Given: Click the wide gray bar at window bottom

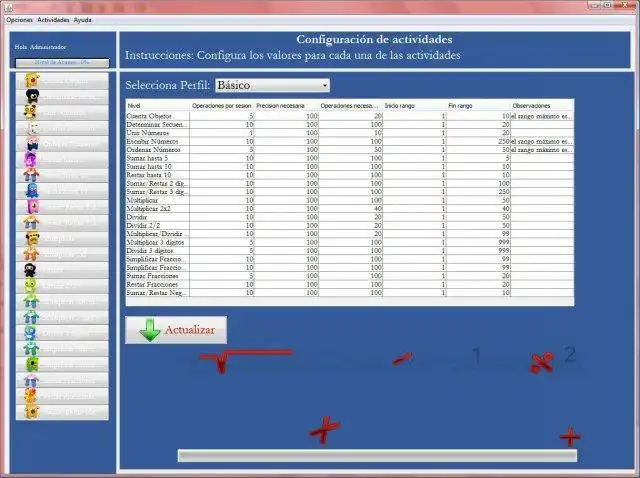Looking at the screenshot, I should coord(378,456).
